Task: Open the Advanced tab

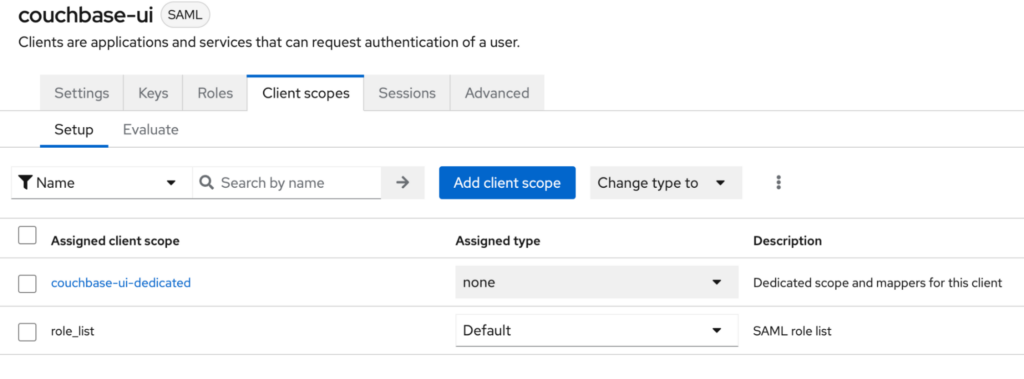Action: [x=497, y=93]
